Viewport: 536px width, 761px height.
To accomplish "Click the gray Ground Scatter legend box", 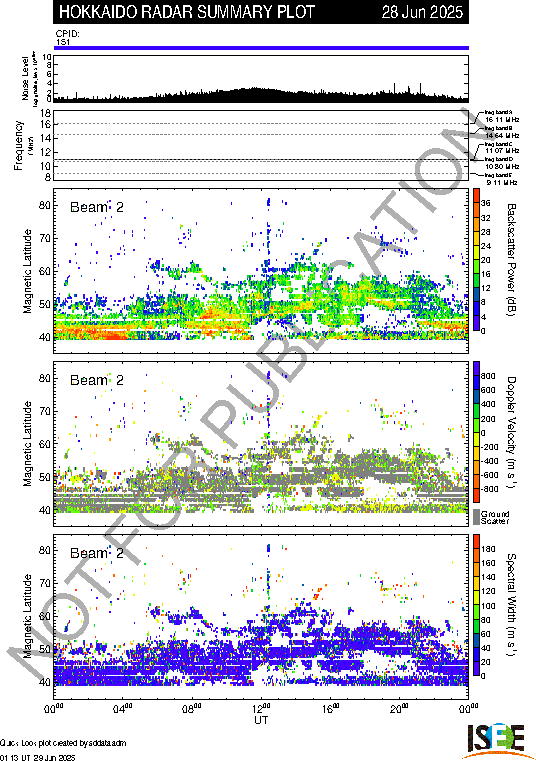I will coord(476,516).
